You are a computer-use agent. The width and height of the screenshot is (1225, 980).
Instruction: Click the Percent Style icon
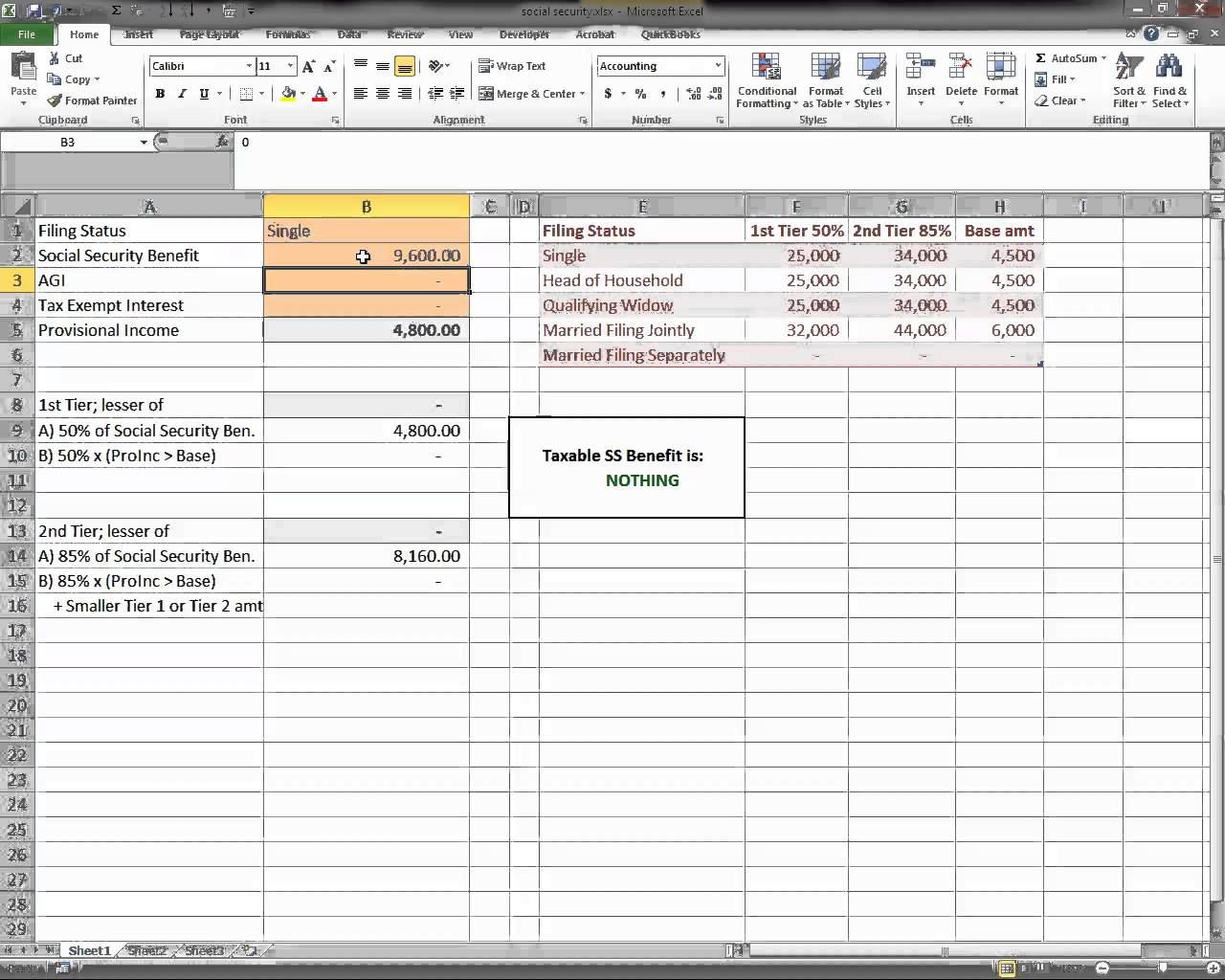(640, 94)
